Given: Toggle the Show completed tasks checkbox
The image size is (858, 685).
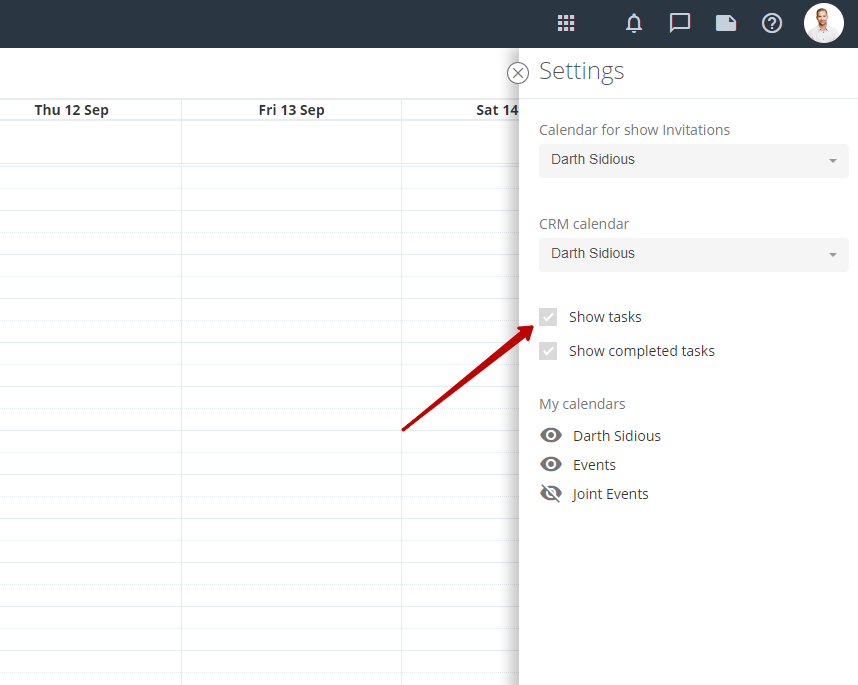Looking at the screenshot, I should coord(548,351).
